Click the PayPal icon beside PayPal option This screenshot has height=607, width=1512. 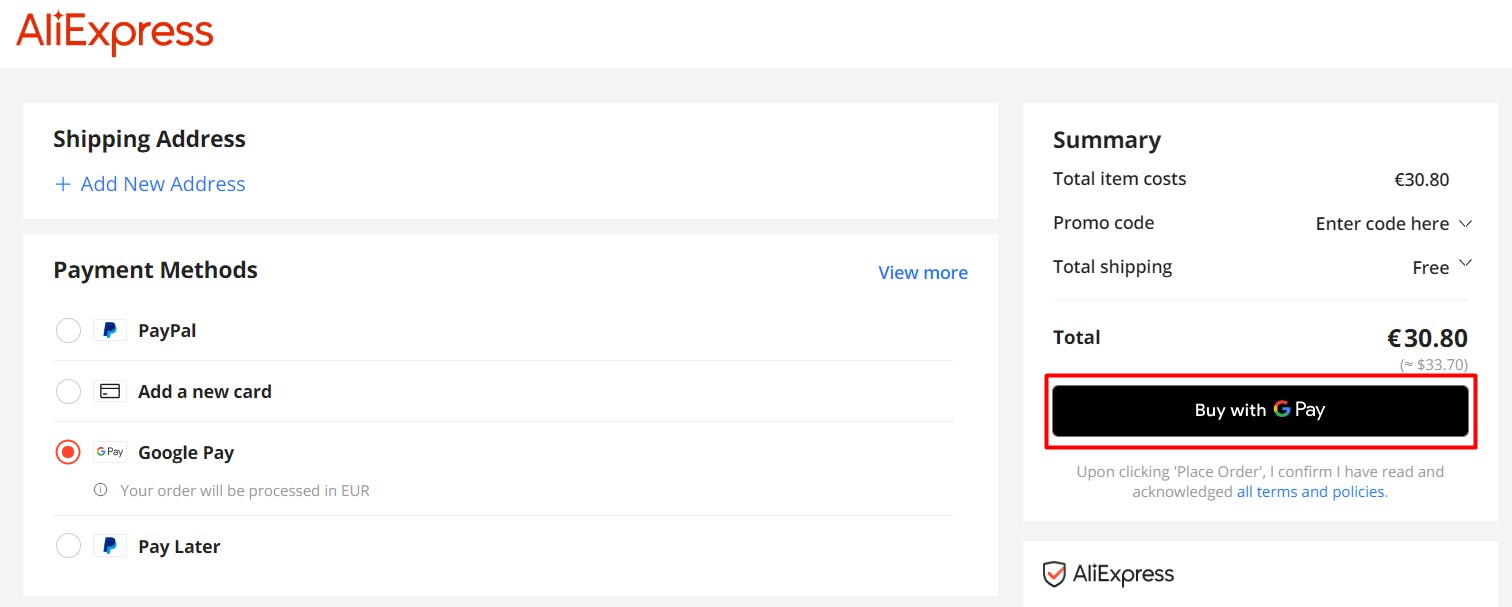coord(110,329)
